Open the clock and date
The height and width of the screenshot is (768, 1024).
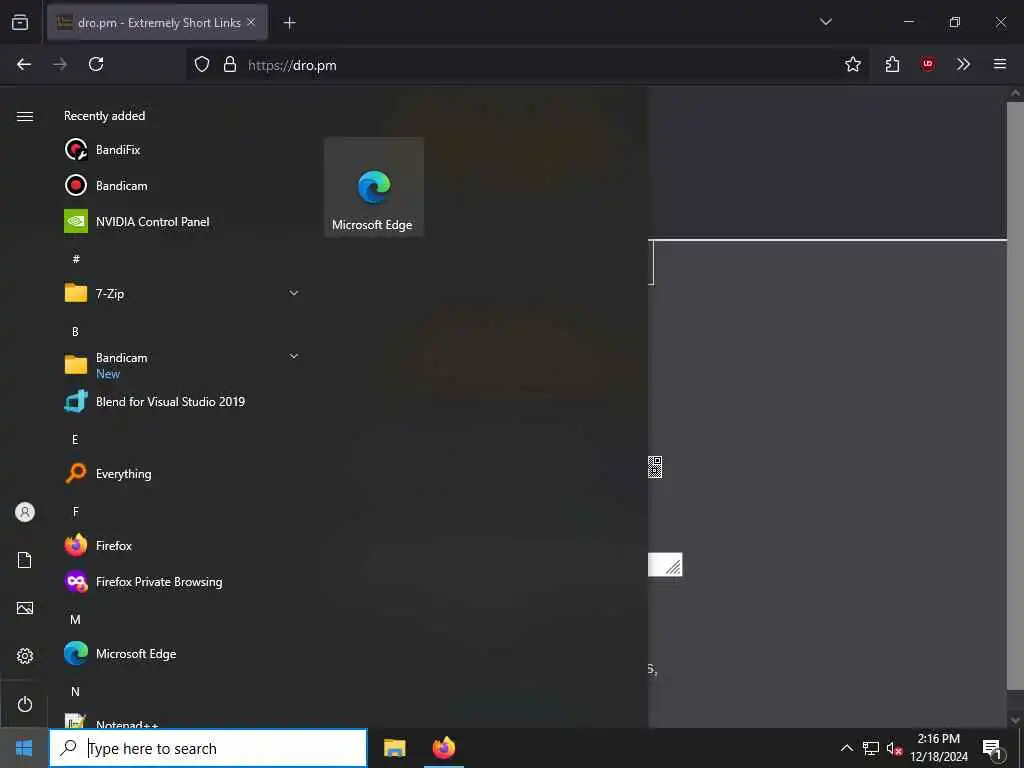(x=939, y=748)
